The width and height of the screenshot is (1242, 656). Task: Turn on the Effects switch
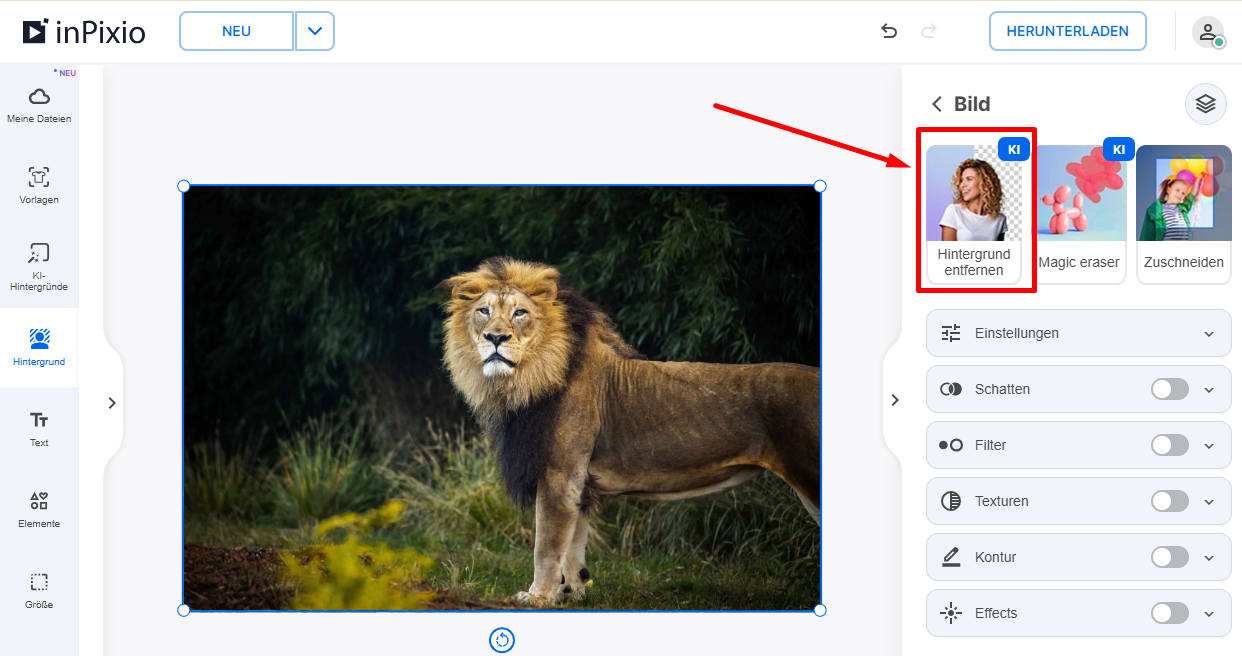1170,613
